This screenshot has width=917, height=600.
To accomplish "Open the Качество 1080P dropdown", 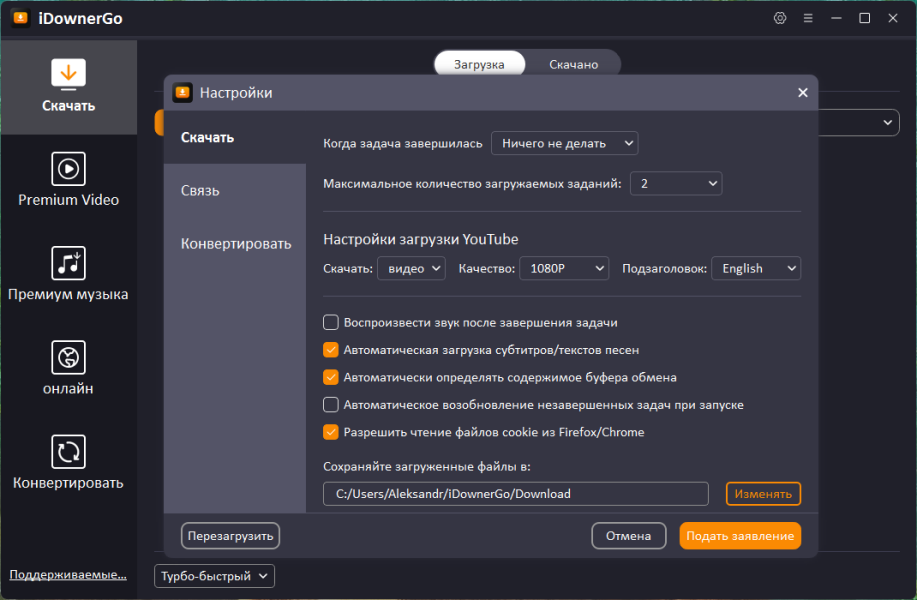I will click(x=564, y=268).
